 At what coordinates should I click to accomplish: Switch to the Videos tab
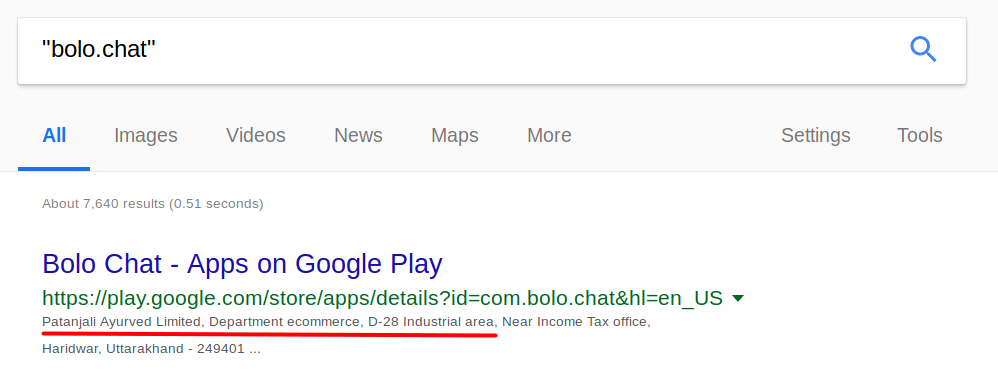tap(256, 136)
